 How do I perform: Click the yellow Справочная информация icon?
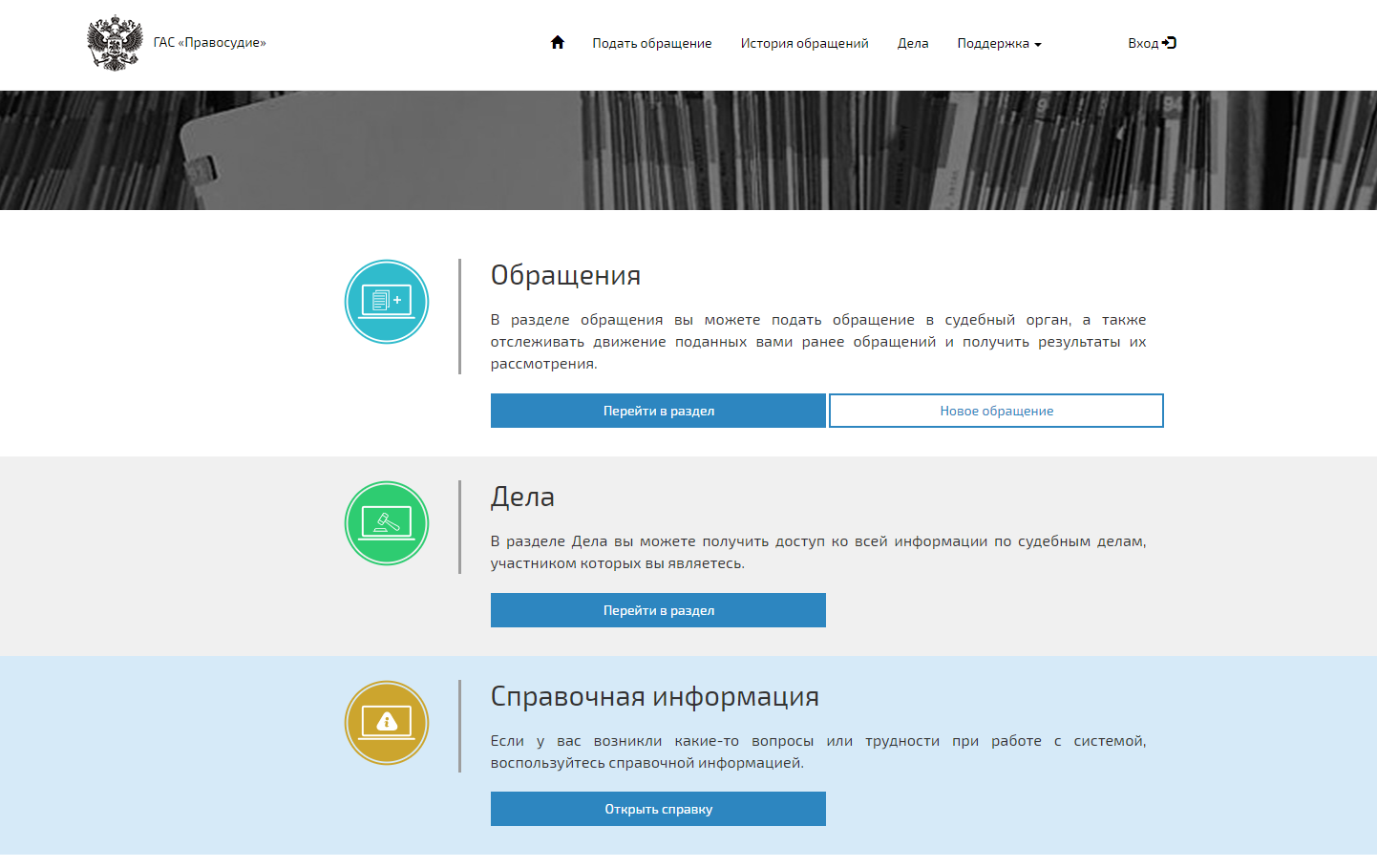point(387,723)
